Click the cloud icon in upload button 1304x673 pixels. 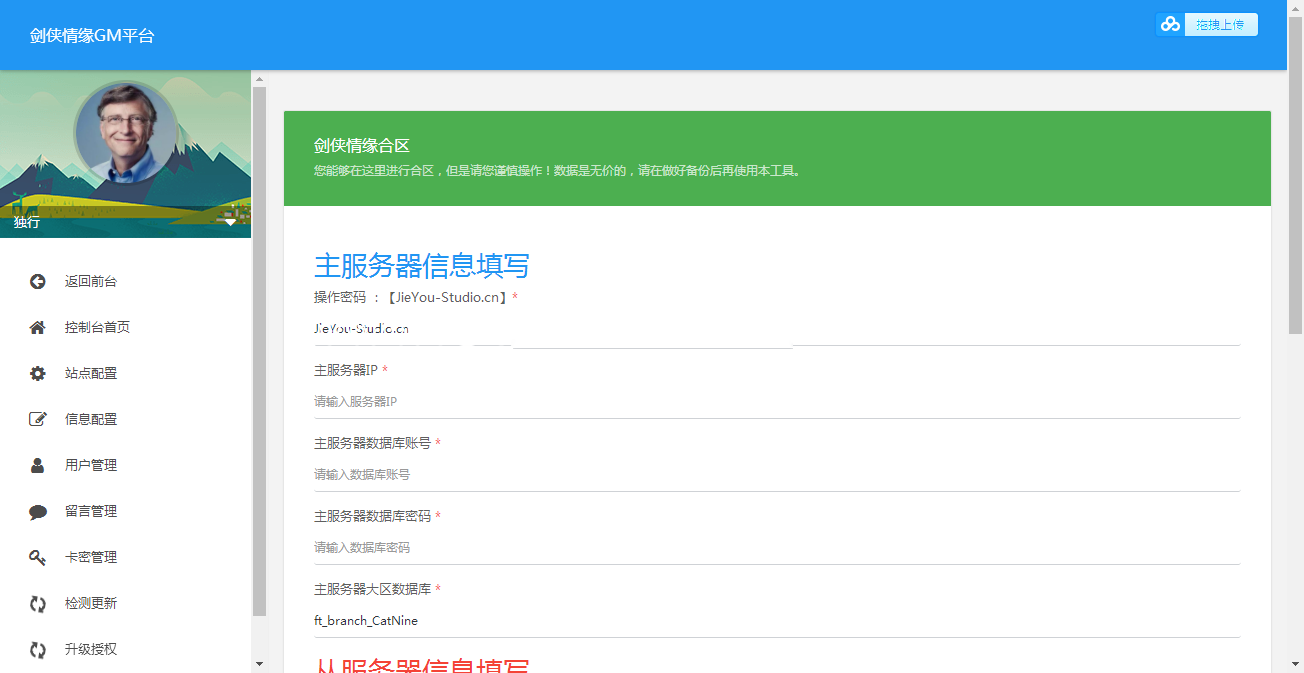[1170, 25]
